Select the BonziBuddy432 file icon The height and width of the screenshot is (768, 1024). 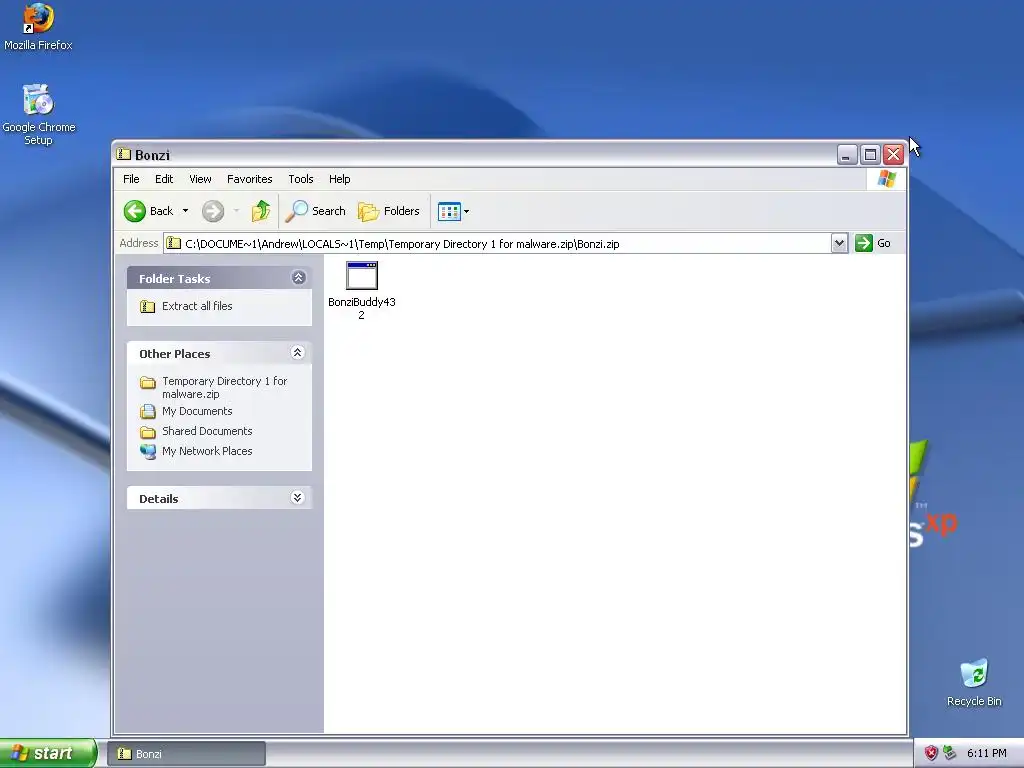click(362, 276)
